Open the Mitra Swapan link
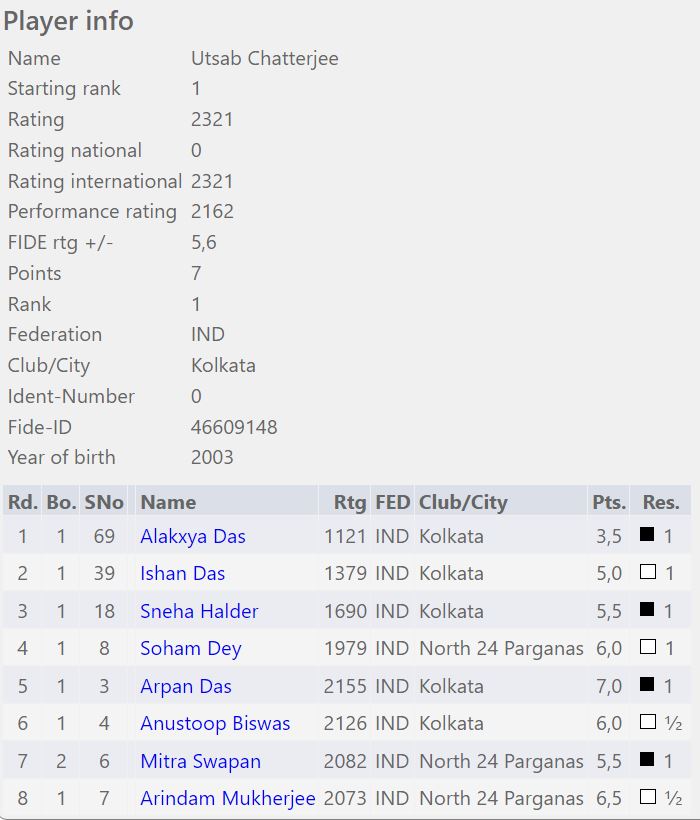The image size is (700, 820). tap(200, 761)
